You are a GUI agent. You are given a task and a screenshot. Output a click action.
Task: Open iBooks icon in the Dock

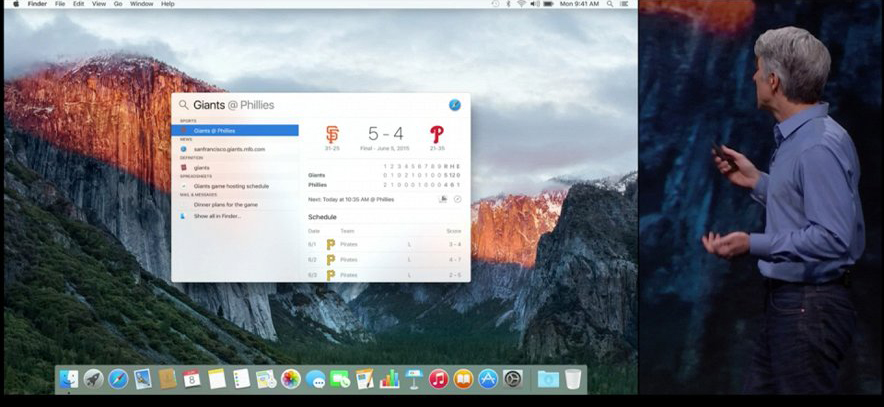463,379
